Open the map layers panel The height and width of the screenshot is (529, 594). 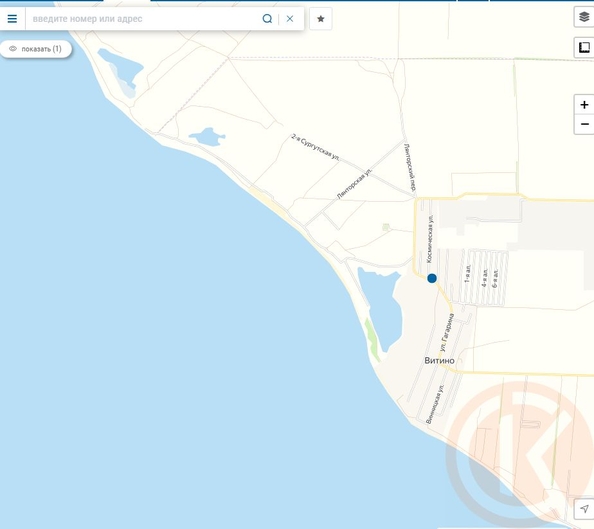584,17
